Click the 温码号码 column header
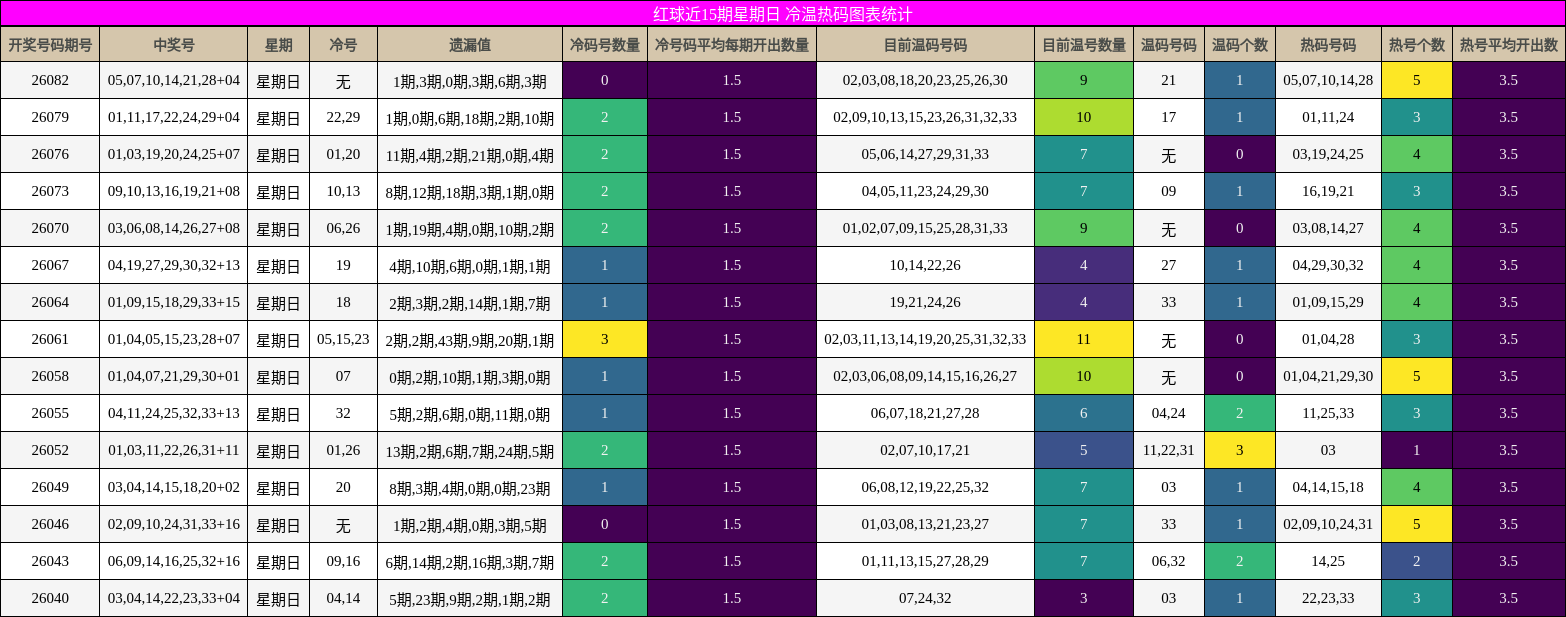The image size is (1566, 617). pos(1169,45)
